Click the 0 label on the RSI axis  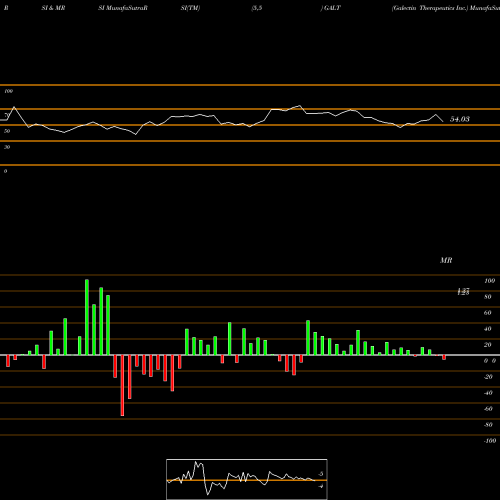[5, 171]
